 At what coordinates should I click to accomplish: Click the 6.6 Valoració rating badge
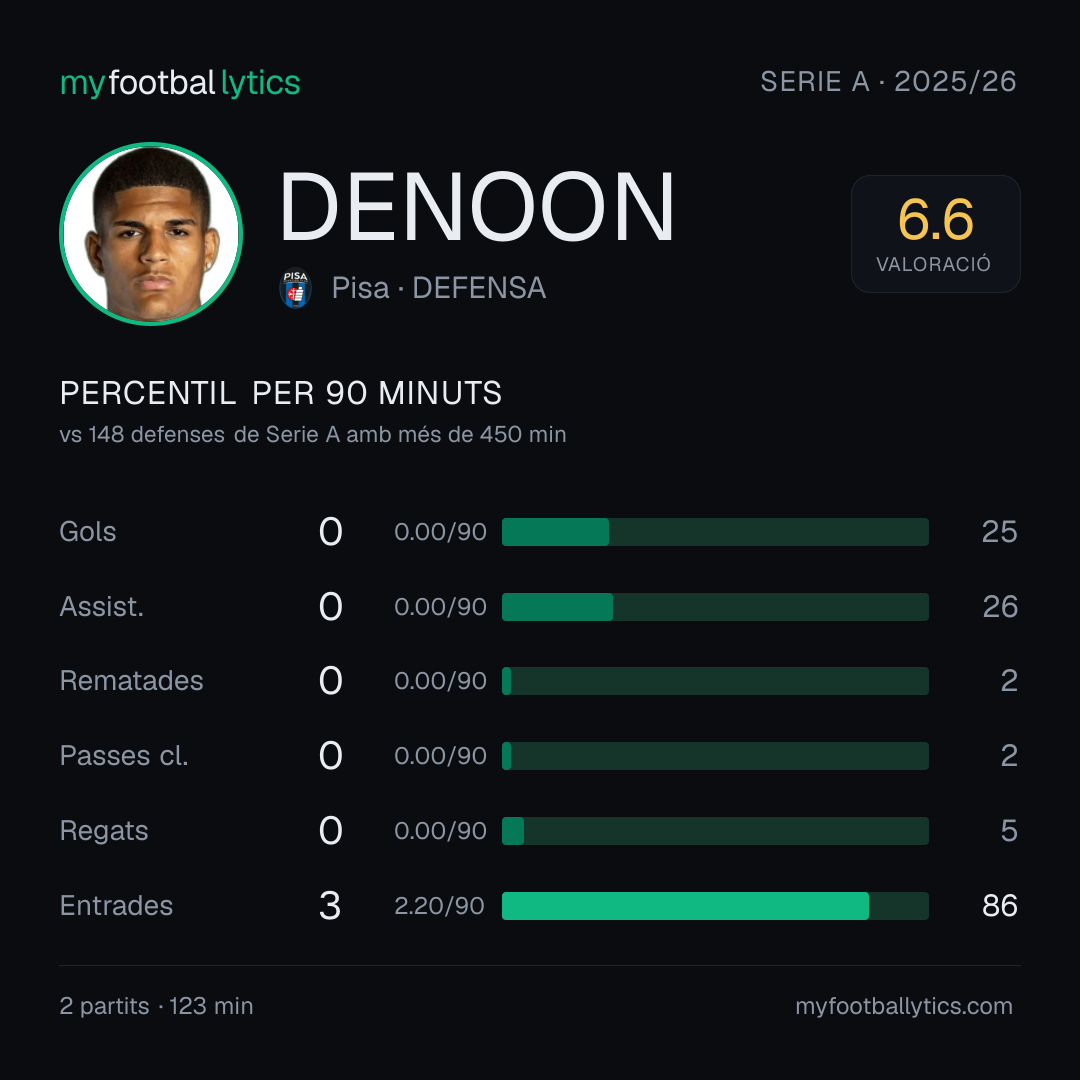tap(935, 233)
